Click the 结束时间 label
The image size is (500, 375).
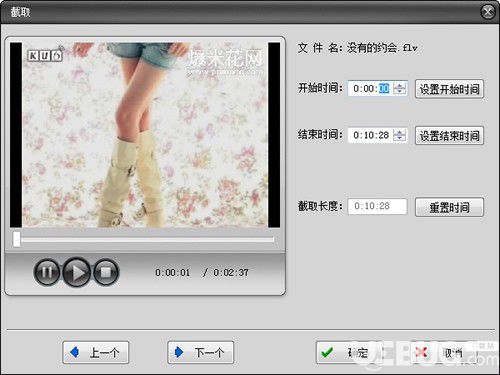[x=320, y=135]
